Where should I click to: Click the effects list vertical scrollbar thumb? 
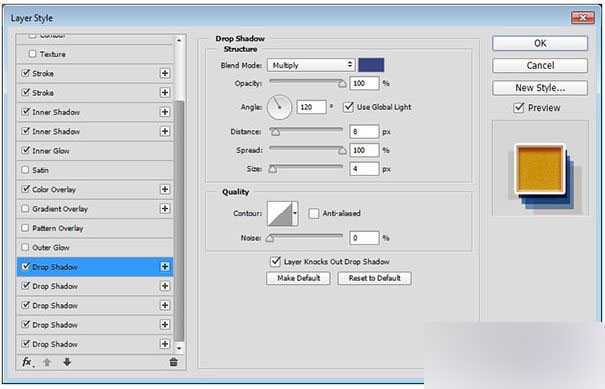(x=179, y=220)
